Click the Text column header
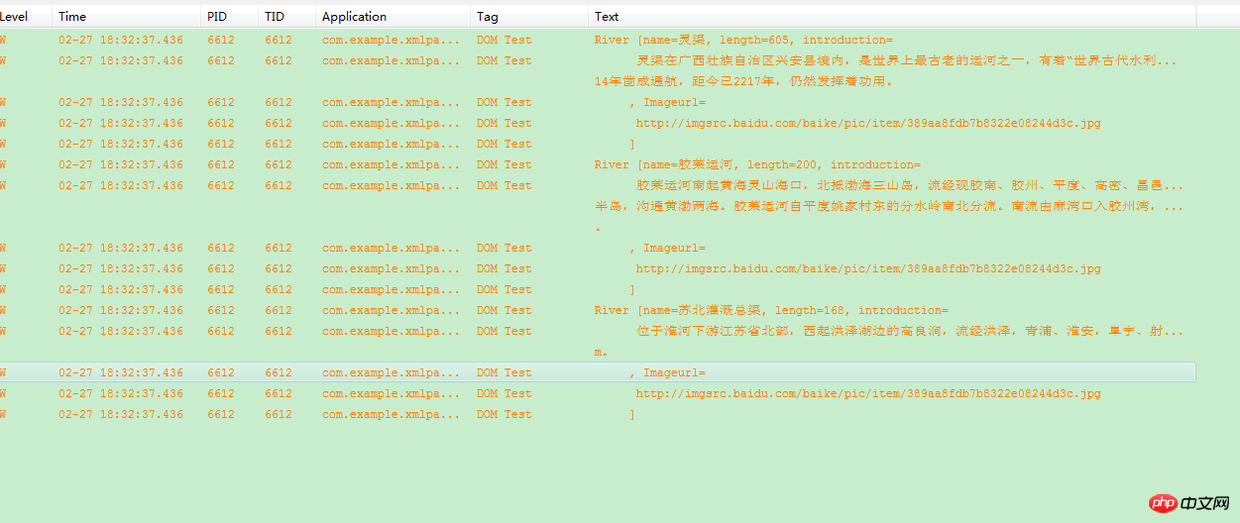This screenshot has width=1240, height=523. 892,16
